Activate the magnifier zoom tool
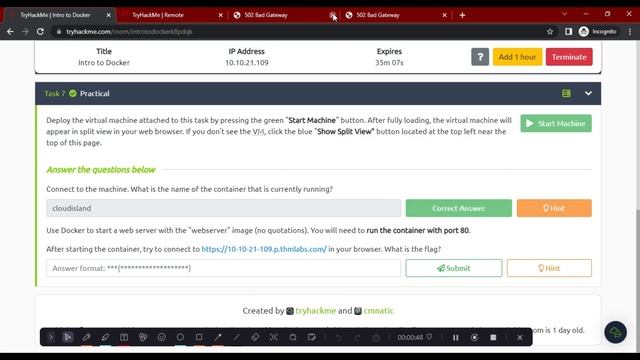This screenshot has height=360, width=640. (293, 337)
